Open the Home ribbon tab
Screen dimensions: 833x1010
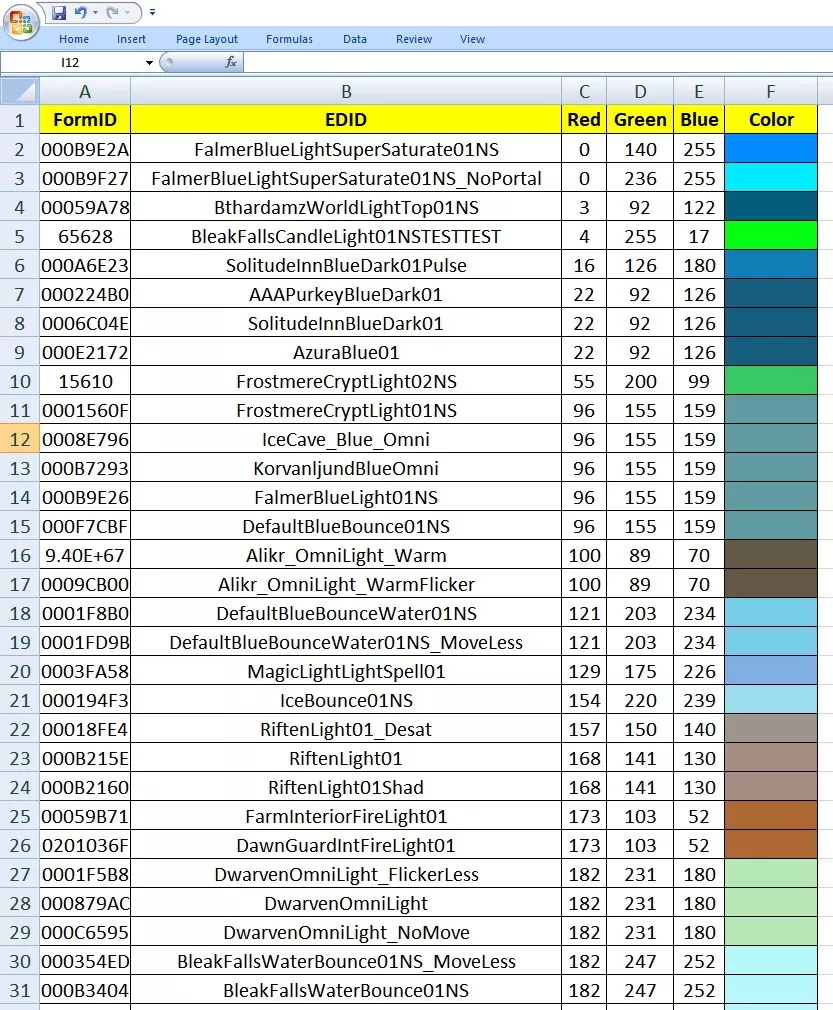point(74,39)
